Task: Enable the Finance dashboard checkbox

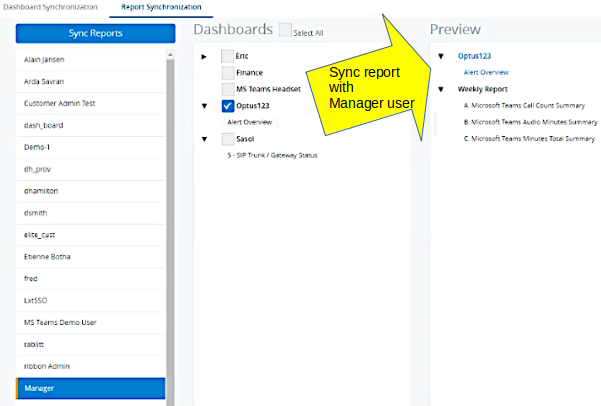Action: (x=228, y=72)
